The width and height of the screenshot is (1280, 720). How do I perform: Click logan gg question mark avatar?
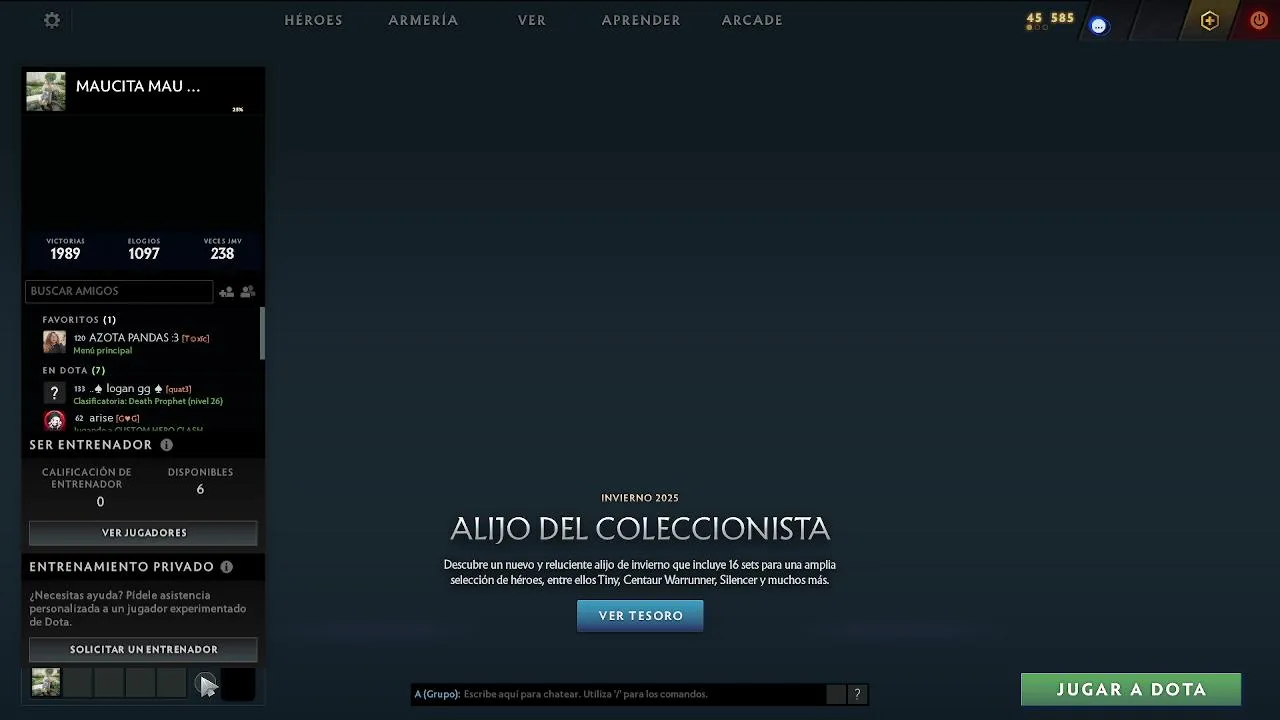[x=54, y=393]
